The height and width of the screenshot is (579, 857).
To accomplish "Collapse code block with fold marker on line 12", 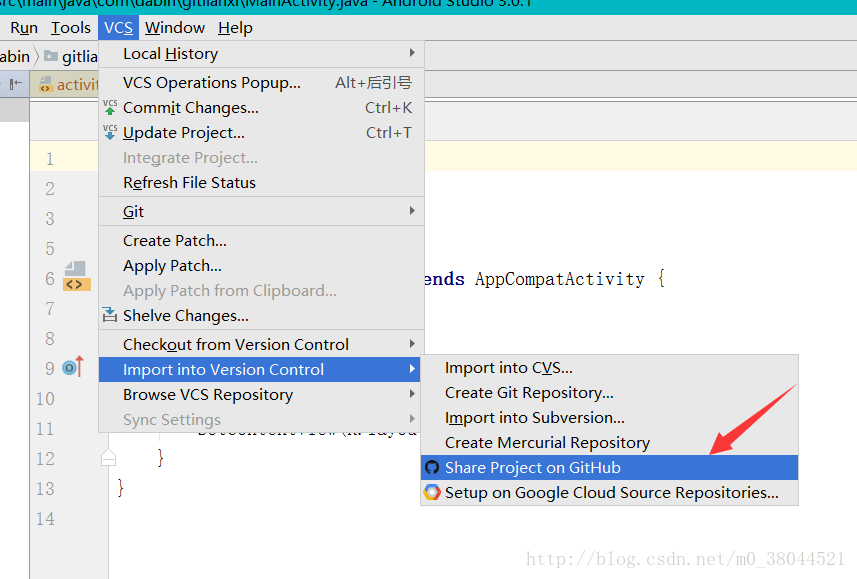I will [108, 458].
